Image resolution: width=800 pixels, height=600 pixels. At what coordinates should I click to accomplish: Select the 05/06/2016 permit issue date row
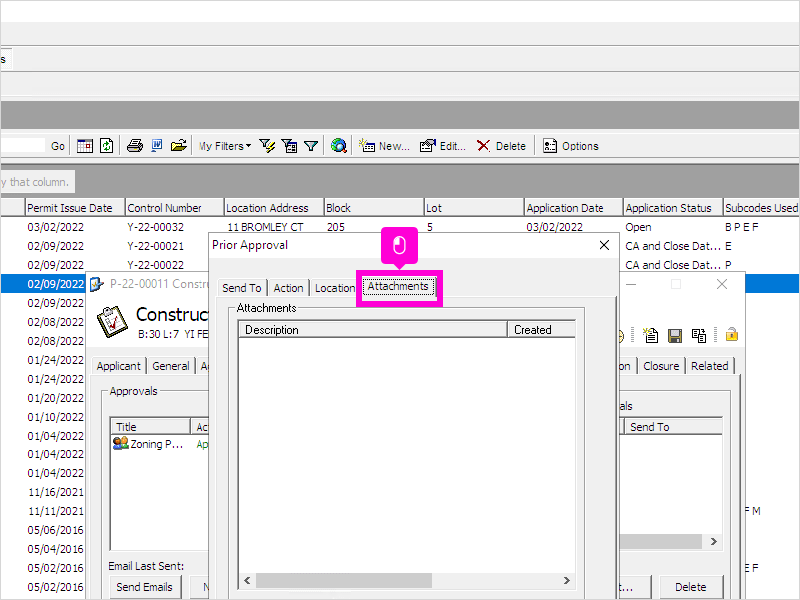56,530
